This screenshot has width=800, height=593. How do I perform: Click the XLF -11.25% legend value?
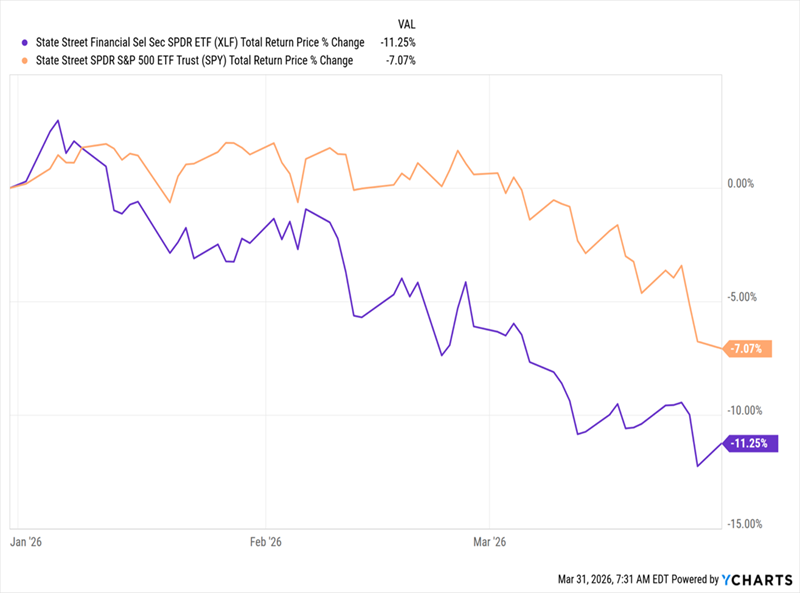(398, 42)
